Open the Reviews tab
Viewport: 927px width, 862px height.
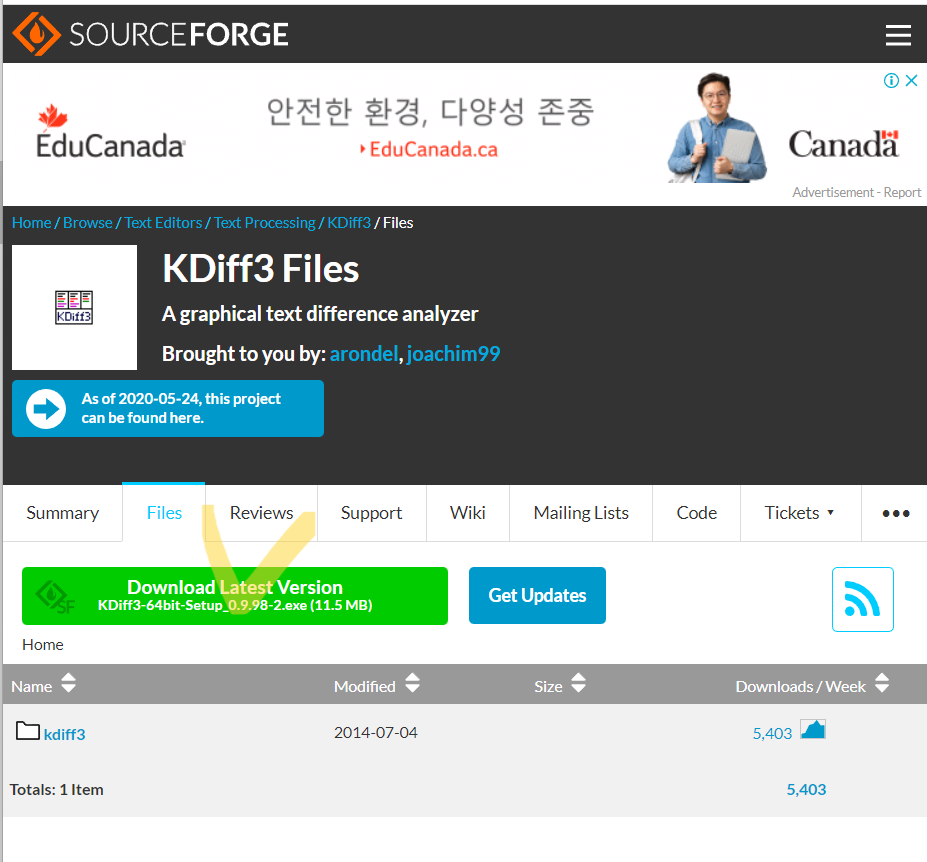[261, 513]
